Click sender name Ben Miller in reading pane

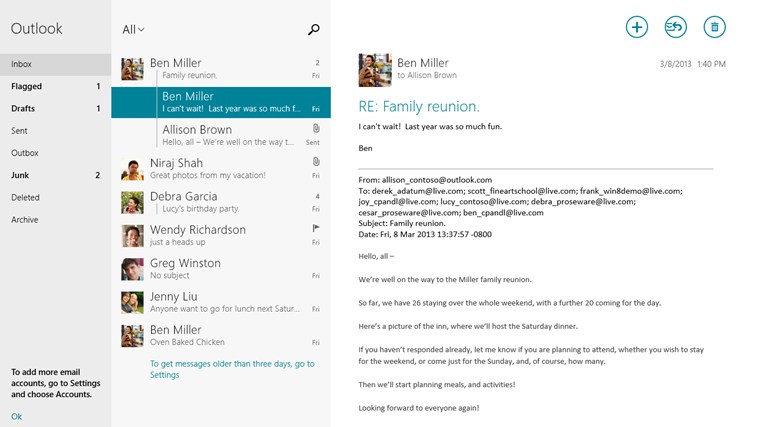coord(423,63)
